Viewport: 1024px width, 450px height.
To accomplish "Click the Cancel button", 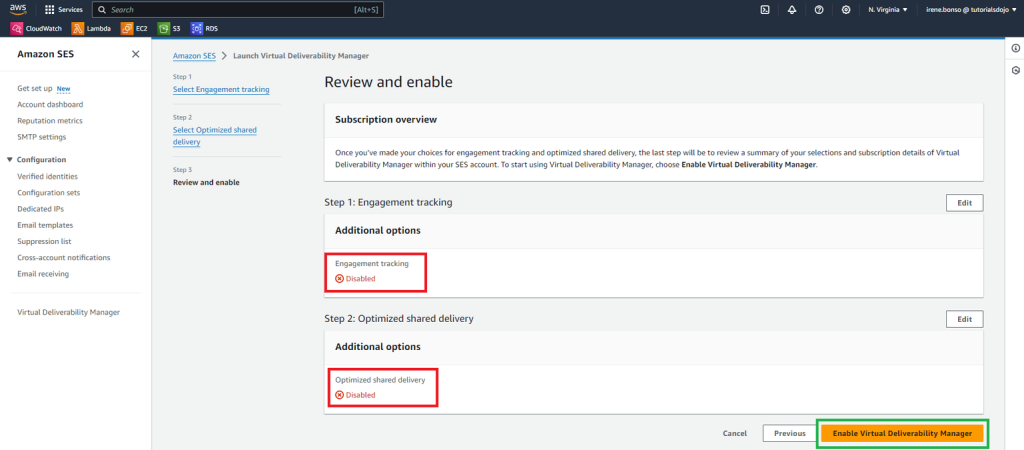I will (735, 433).
